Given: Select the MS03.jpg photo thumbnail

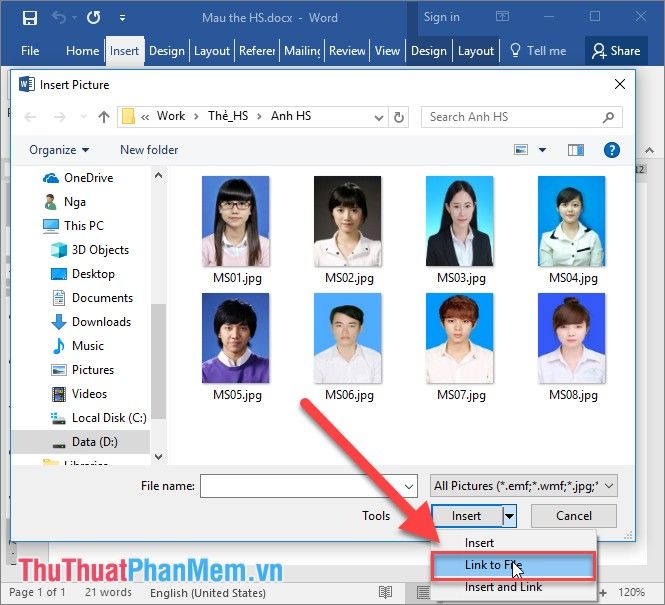Looking at the screenshot, I should point(459,222).
